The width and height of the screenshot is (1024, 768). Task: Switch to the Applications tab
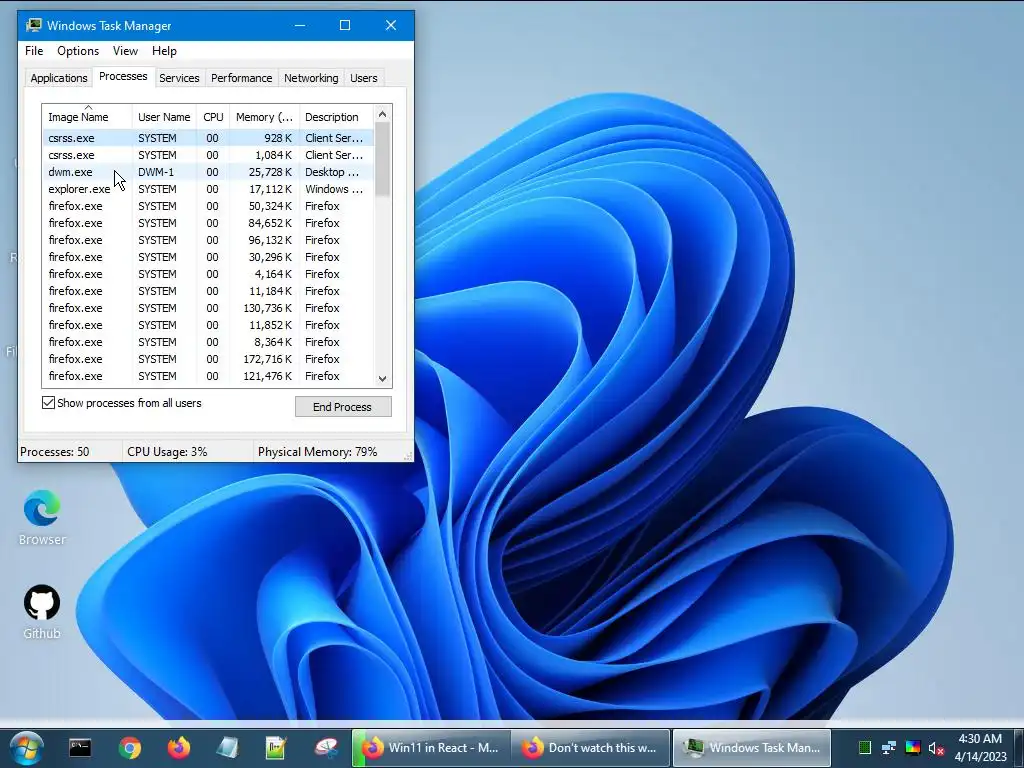click(59, 78)
